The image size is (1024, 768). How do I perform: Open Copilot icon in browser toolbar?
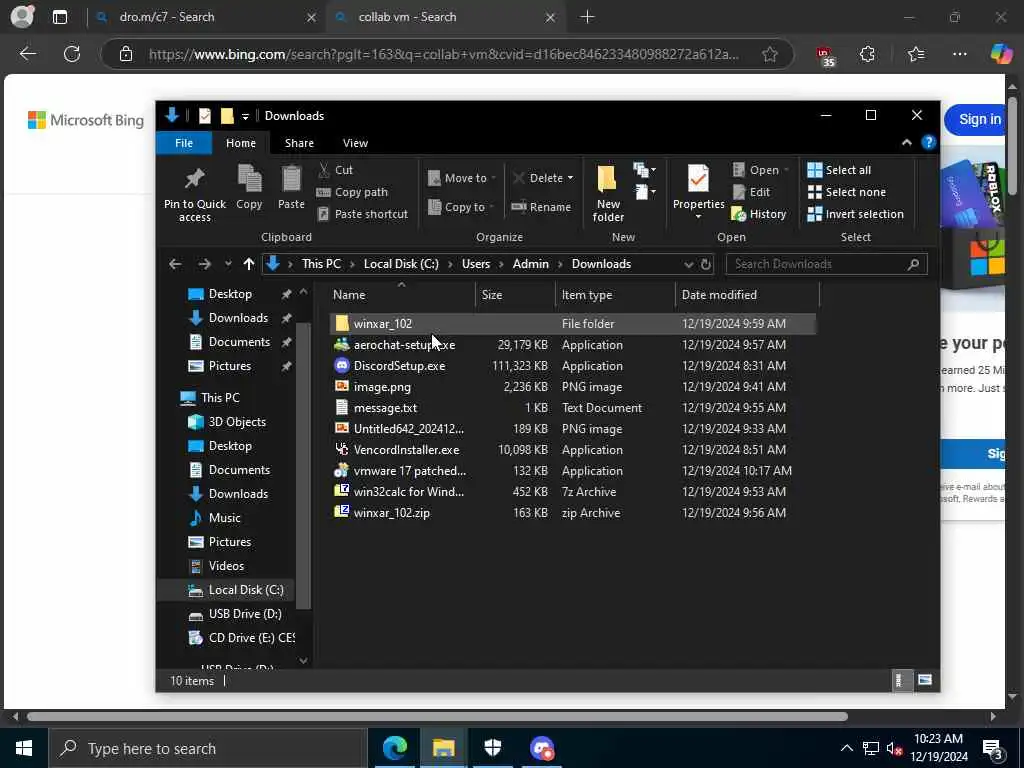(x=1001, y=54)
